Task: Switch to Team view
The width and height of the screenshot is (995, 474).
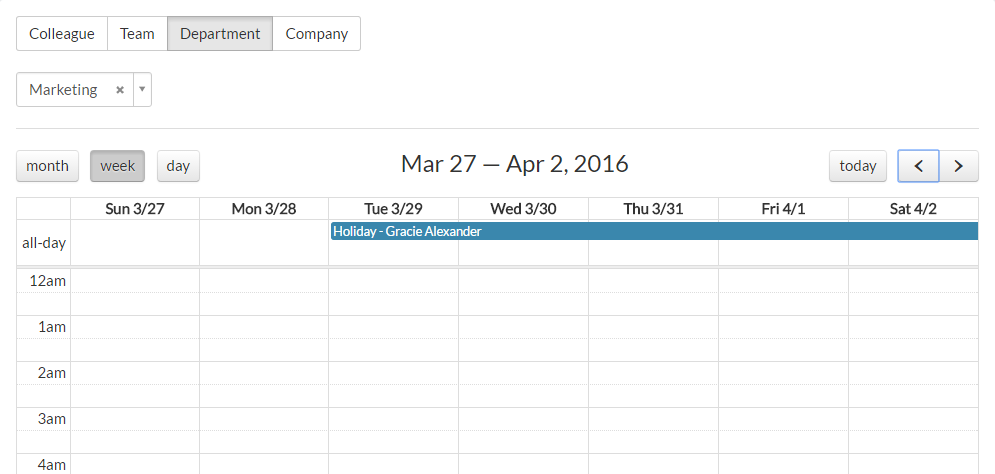Action: pyautogui.click(x=137, y=33)
